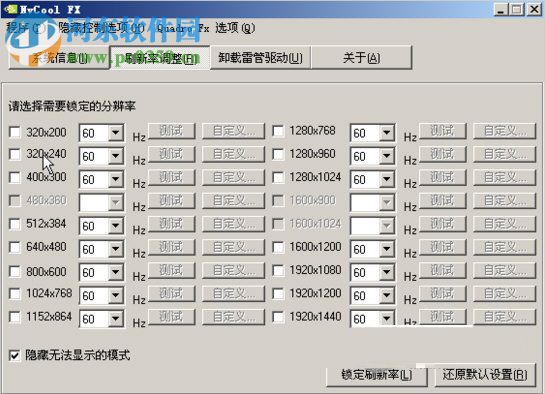Click 自定义 button for 1600x1200

point(504,247)
